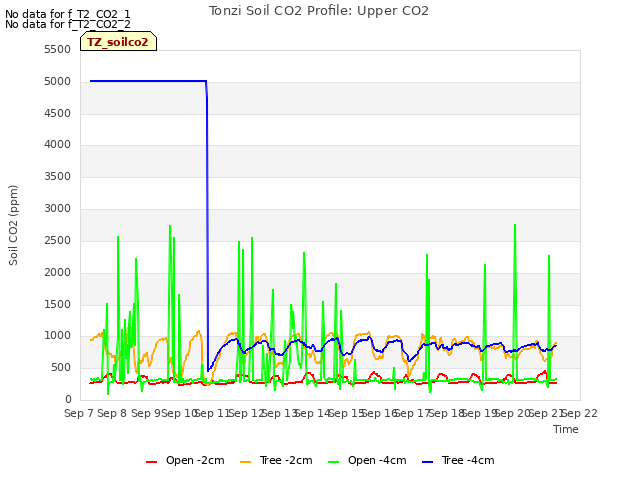Click the Sep 7 x-axis label
This screenshot has width=640, height=480.
[x=79, y=413]
